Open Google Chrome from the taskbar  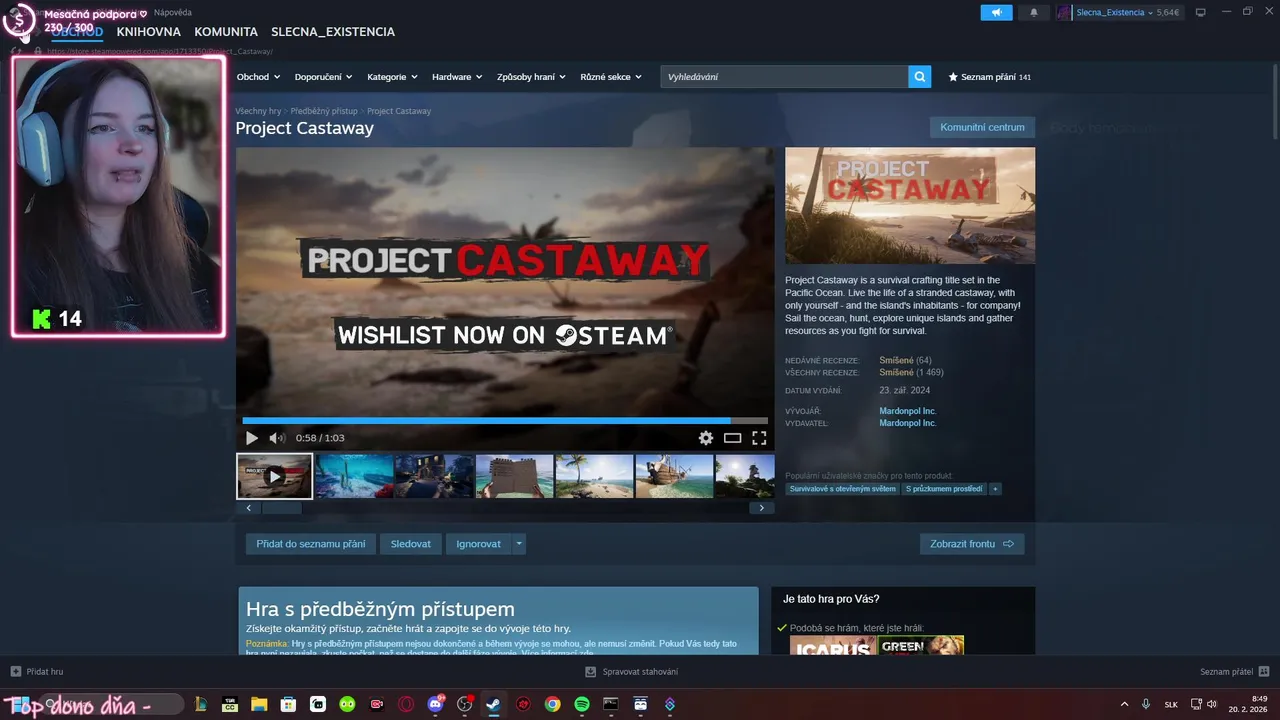[552, 704]
